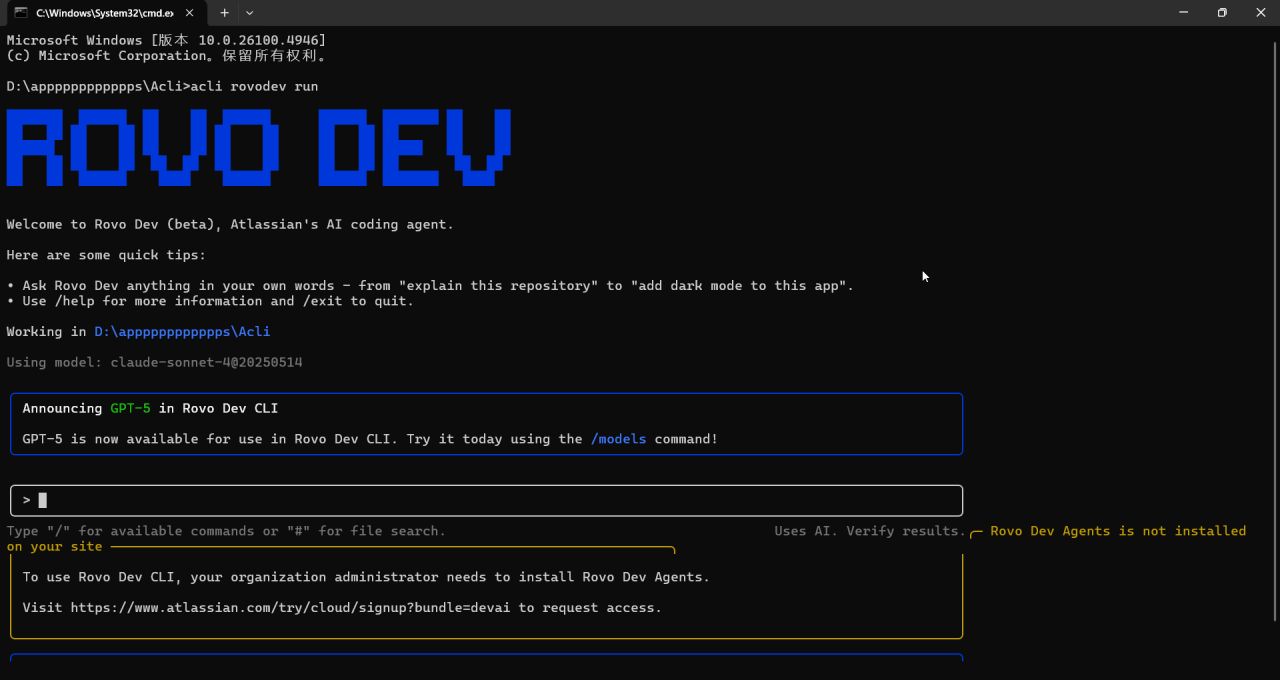Open a new terminal tab
The height and width of the screenshot is (680, 1280).
point(224,13)
